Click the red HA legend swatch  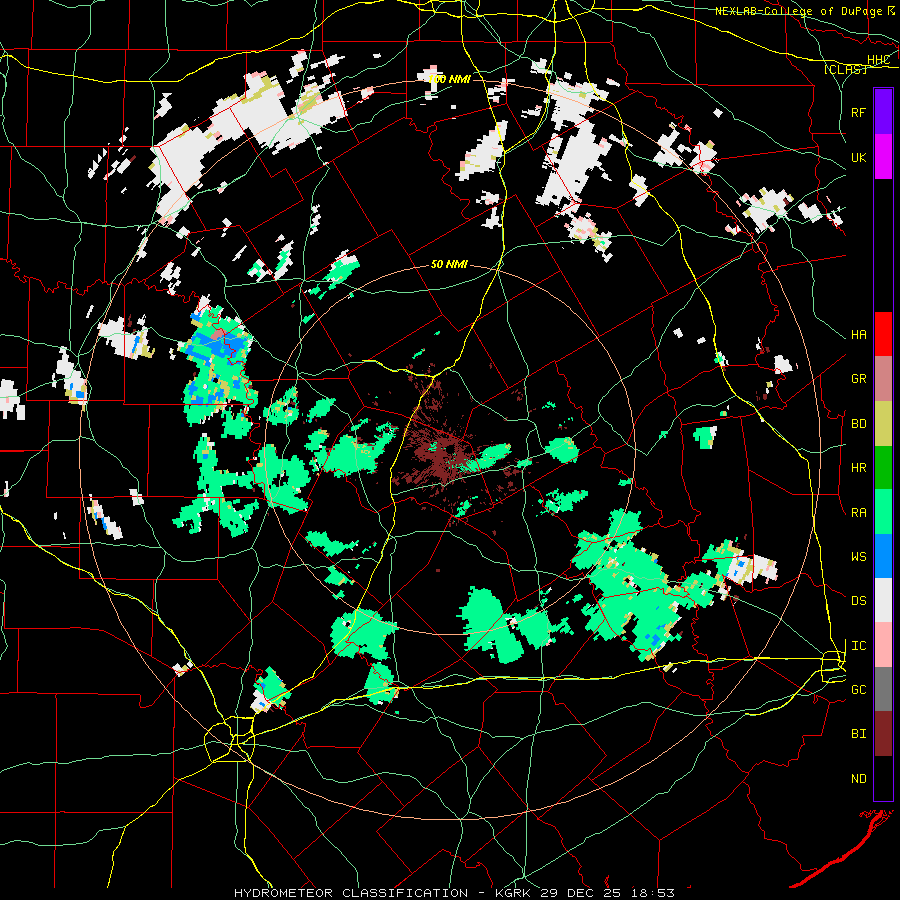883,334
